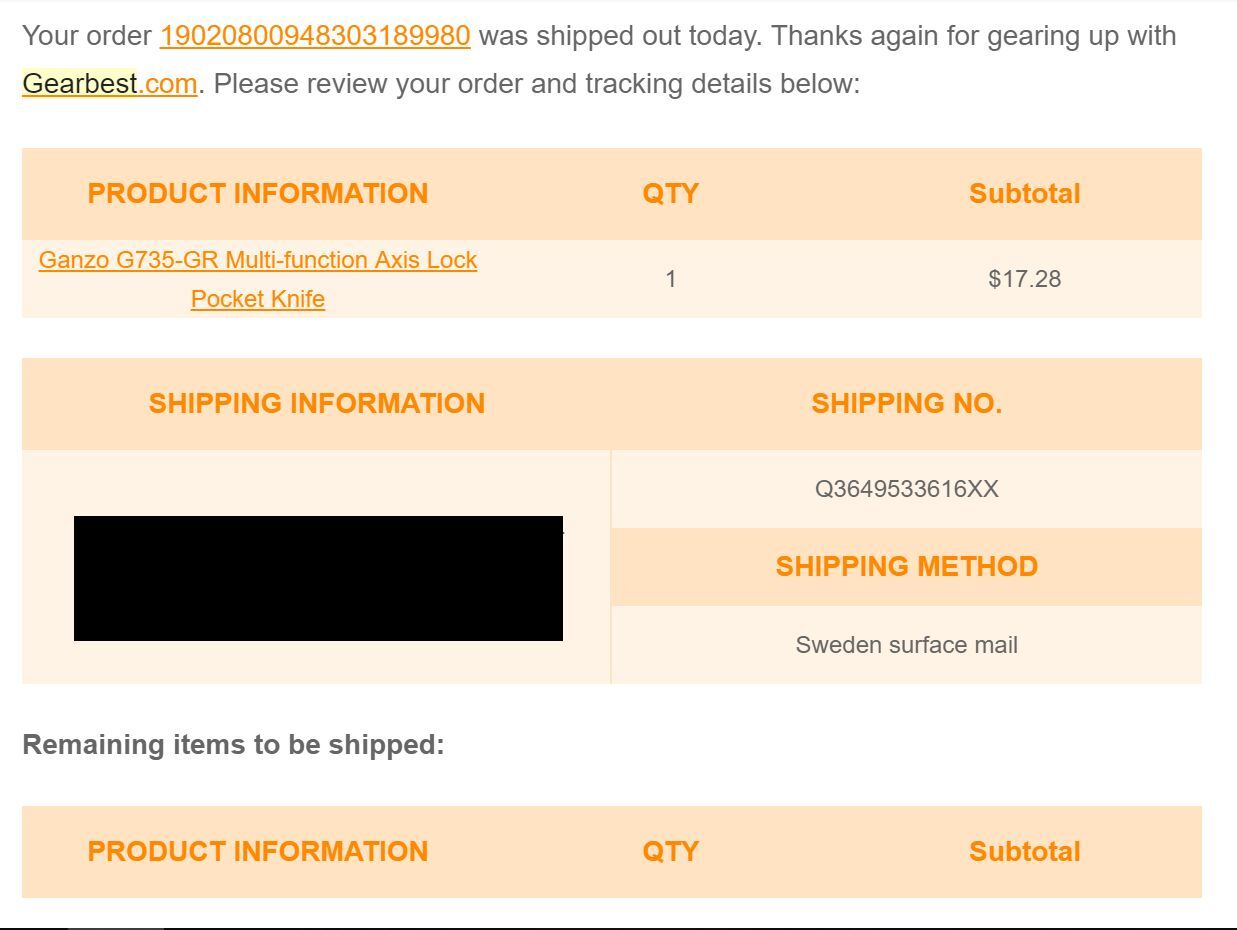Click the first table's PRODUCT INFORMATION header
The height and width of the screenshot is (930, 1237).
tap(258, 193)
